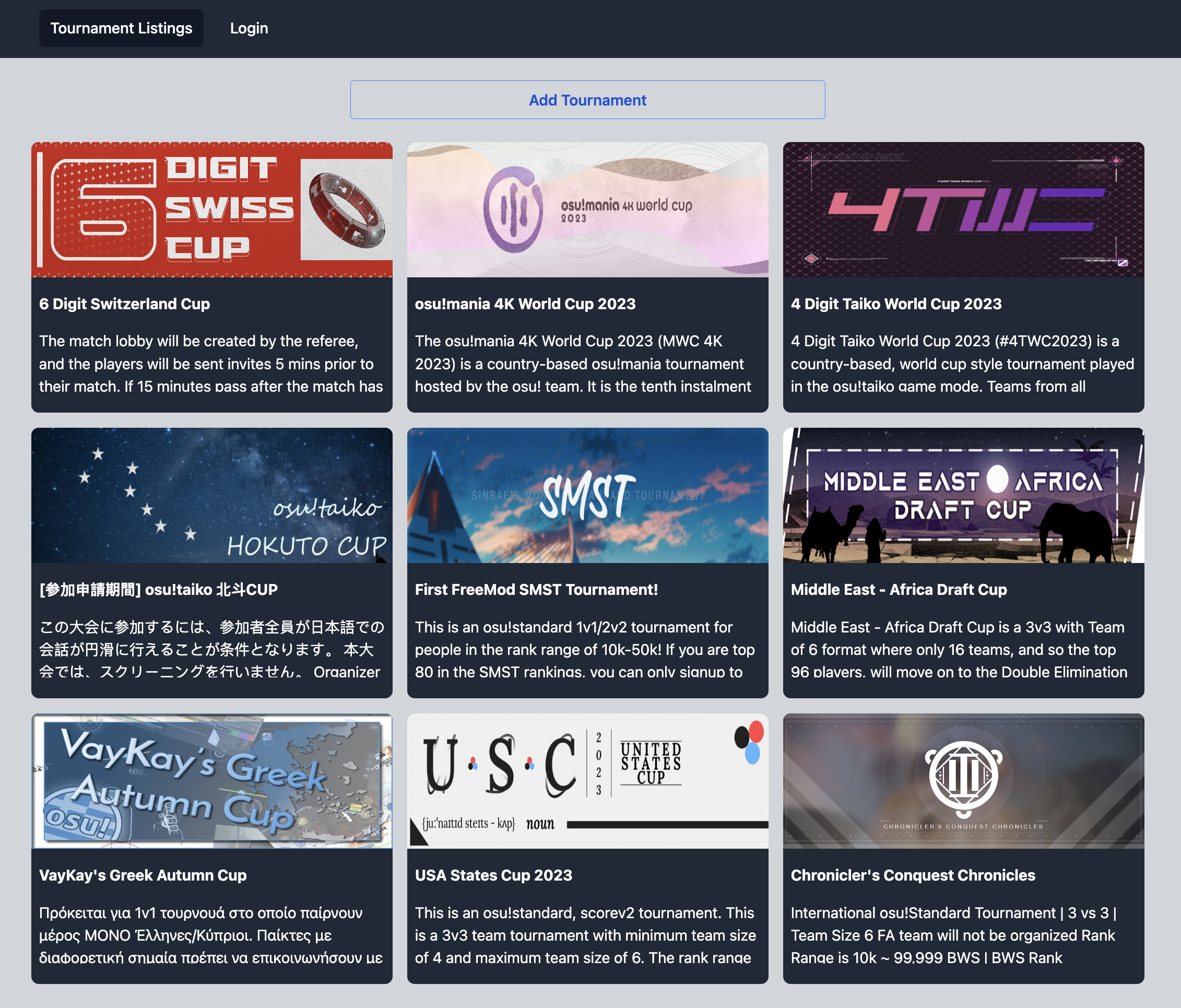
Task: Click the SMST tournament banner image
Action: 587,496
